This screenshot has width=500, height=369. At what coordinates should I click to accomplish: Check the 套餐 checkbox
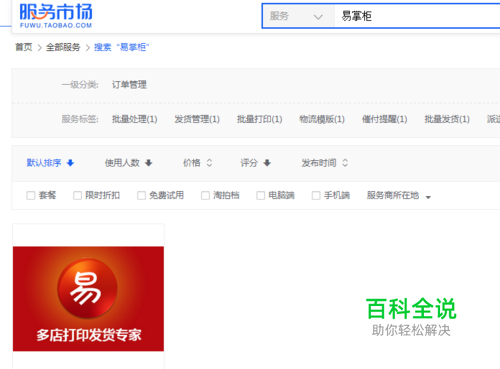[31, 195]
